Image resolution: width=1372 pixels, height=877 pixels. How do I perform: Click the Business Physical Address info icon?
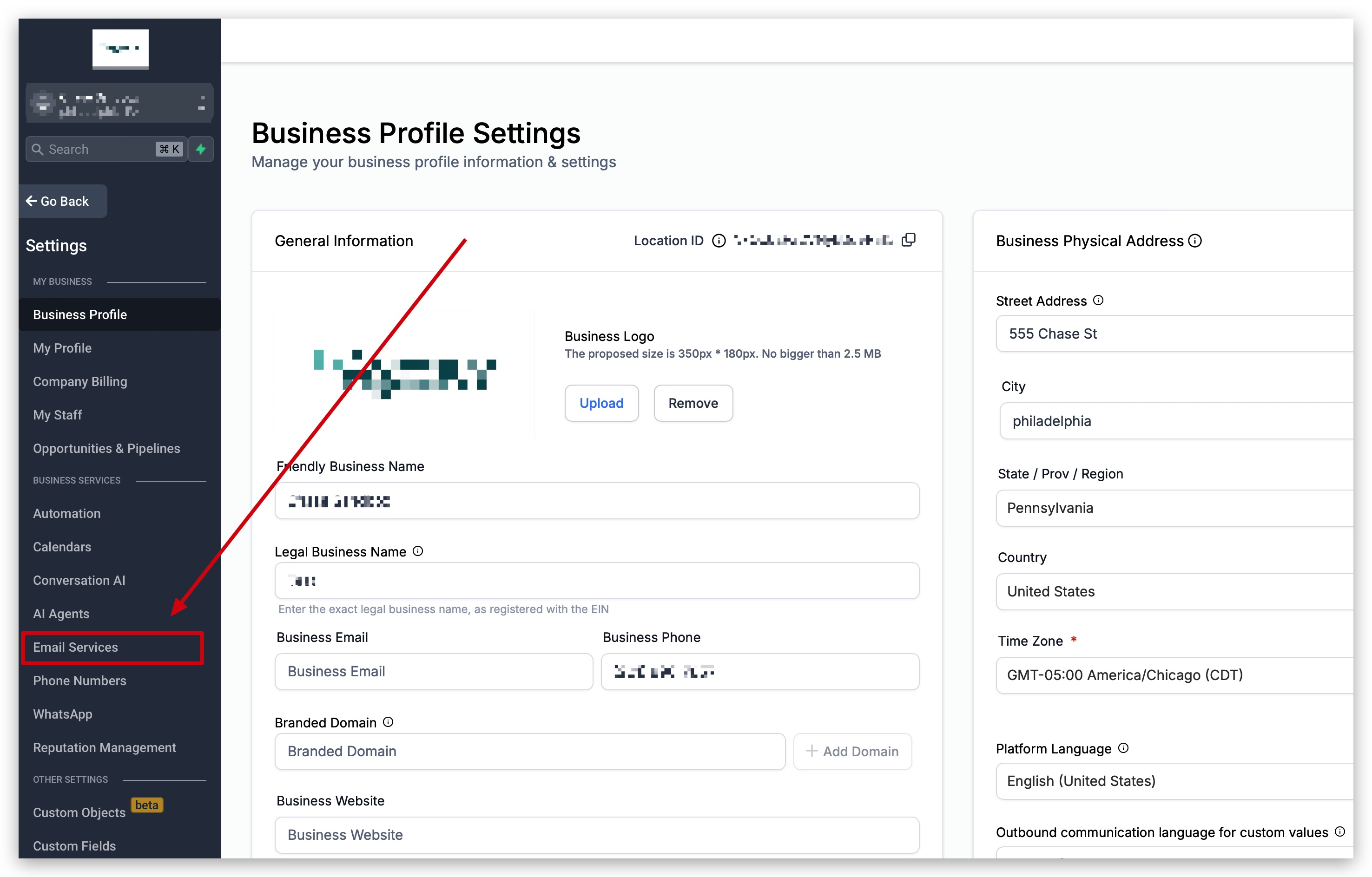click(x=1195, y=241)
